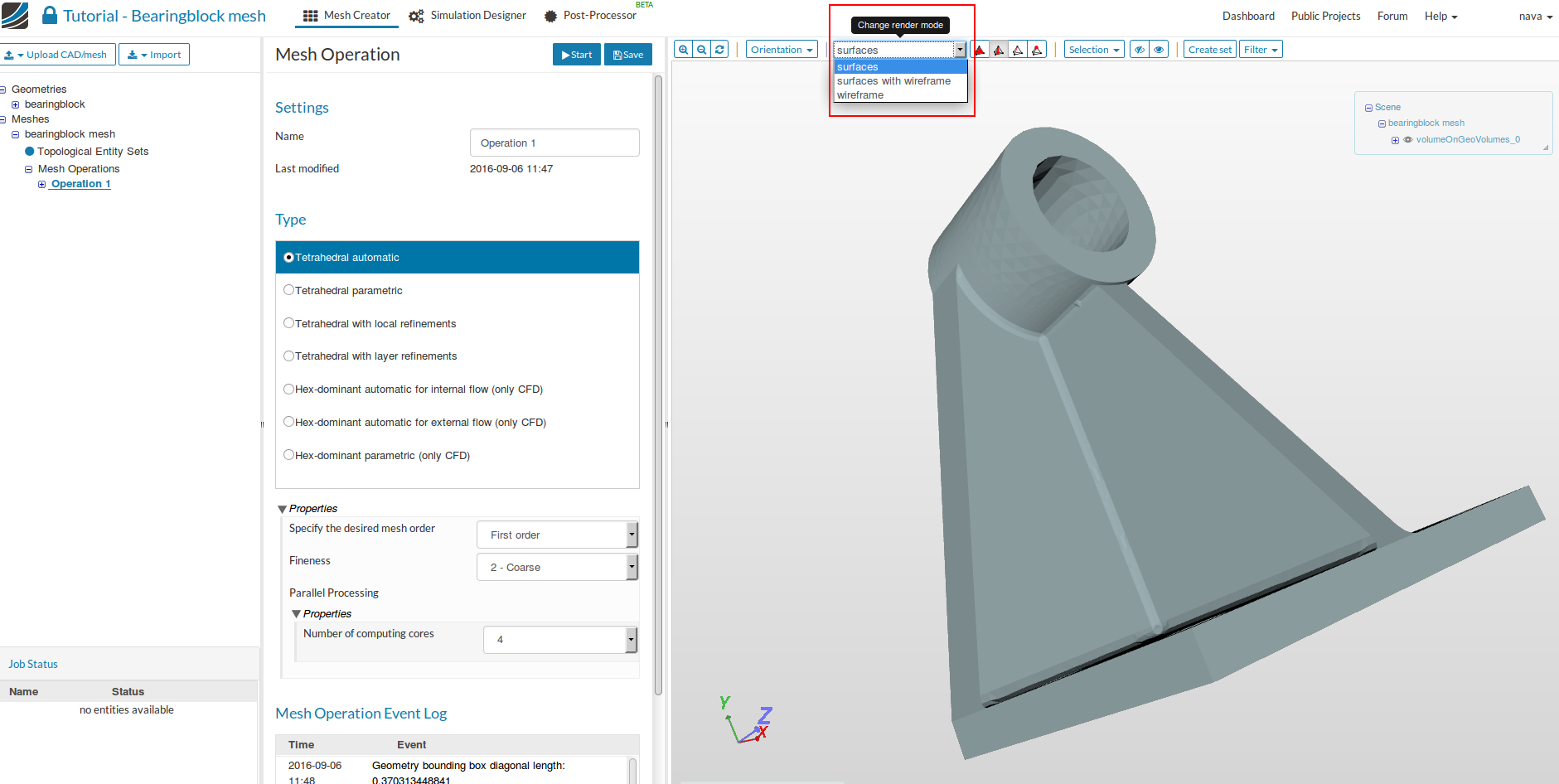Switch to the Simulation Designer tab
The width and height of the screenshot is (1559, 784).
click(x=468, y=16)
